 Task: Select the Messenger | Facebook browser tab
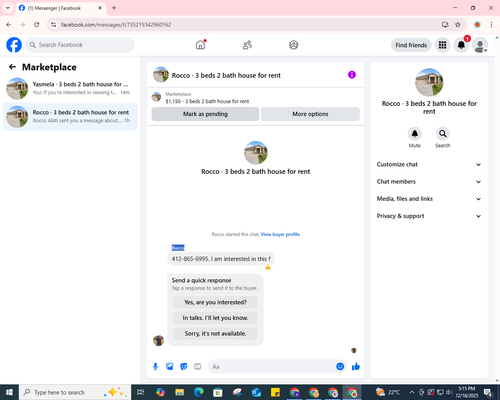coord(61,8)
